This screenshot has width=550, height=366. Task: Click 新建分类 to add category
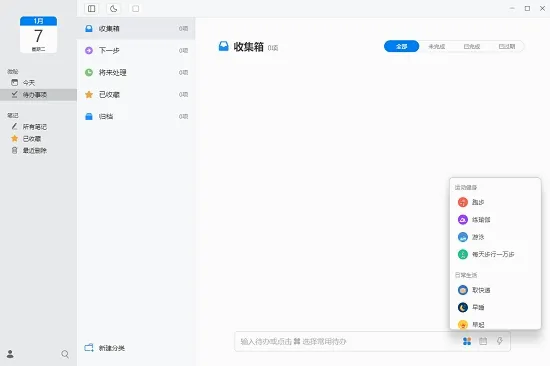(x=105, y=348)
